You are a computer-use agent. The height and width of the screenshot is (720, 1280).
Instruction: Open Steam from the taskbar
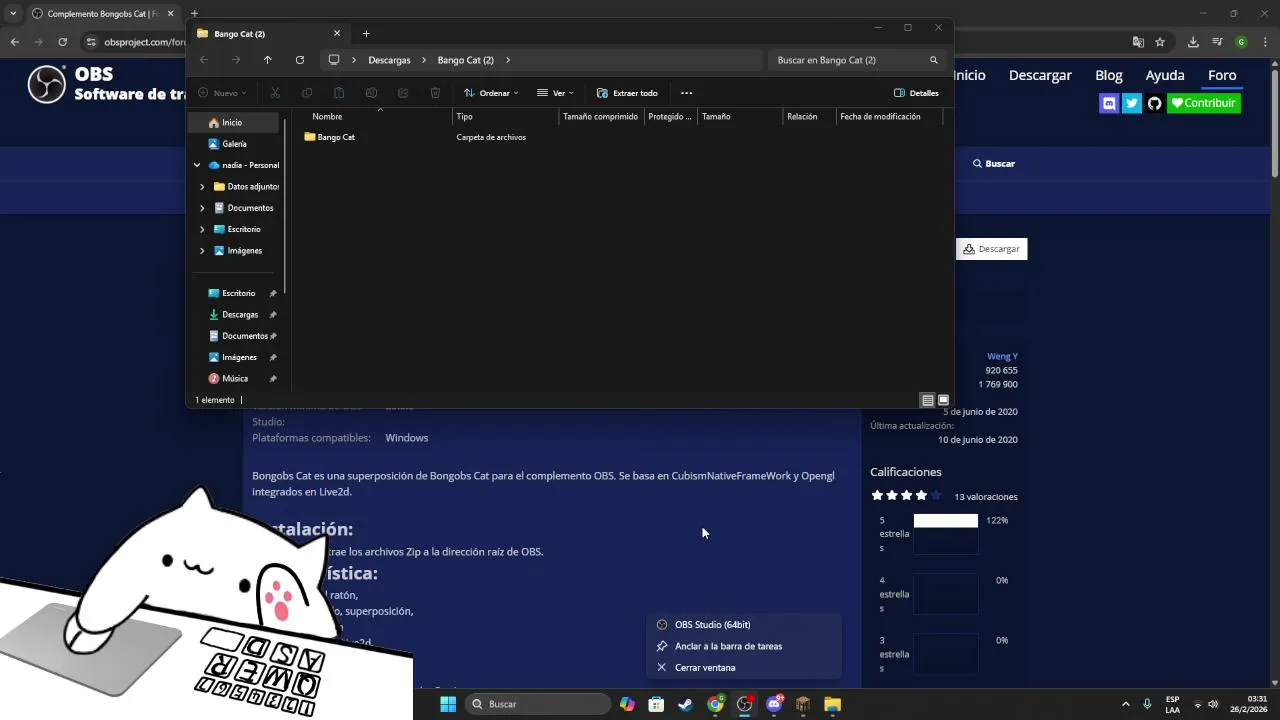point(685,704)
